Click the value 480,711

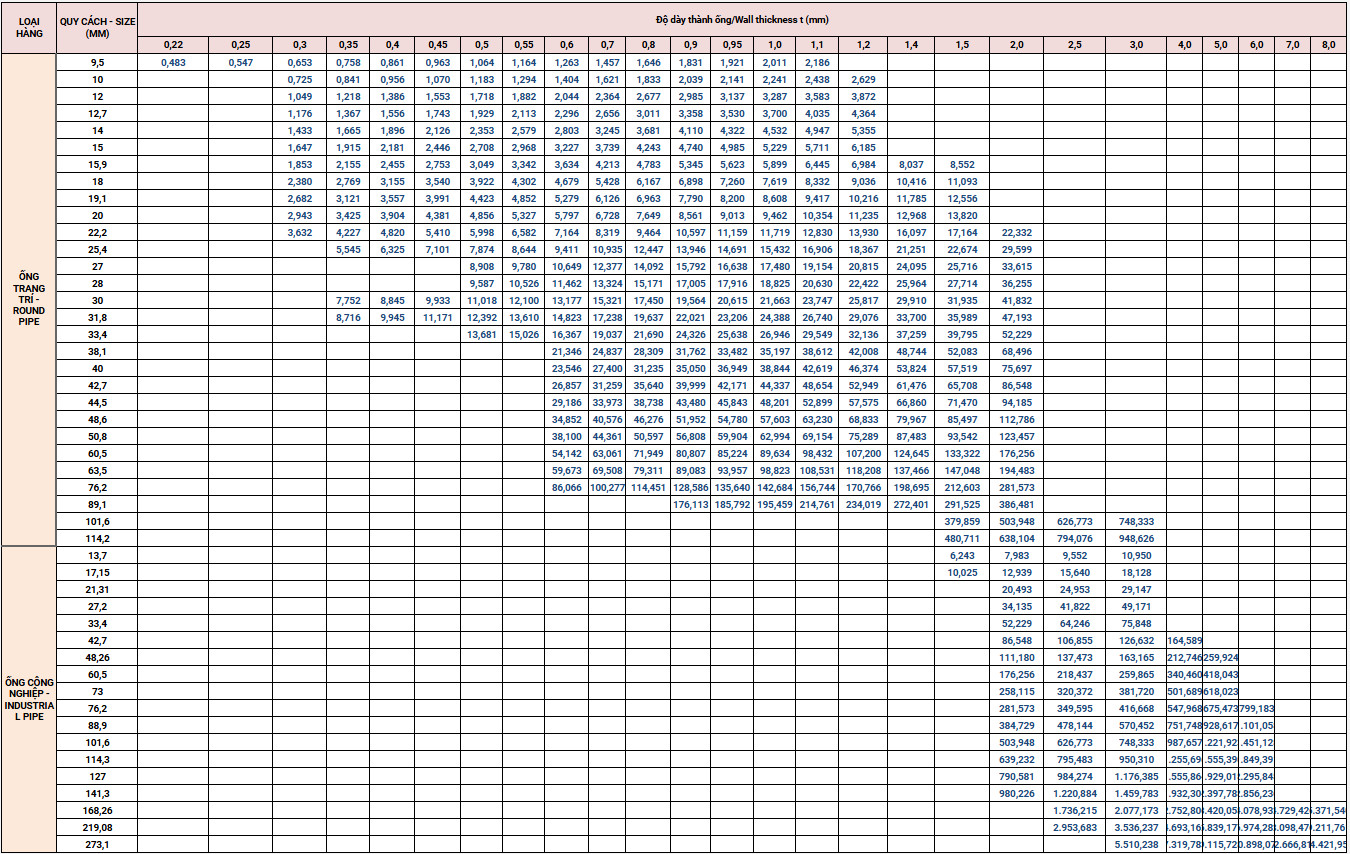pos(962,538)
